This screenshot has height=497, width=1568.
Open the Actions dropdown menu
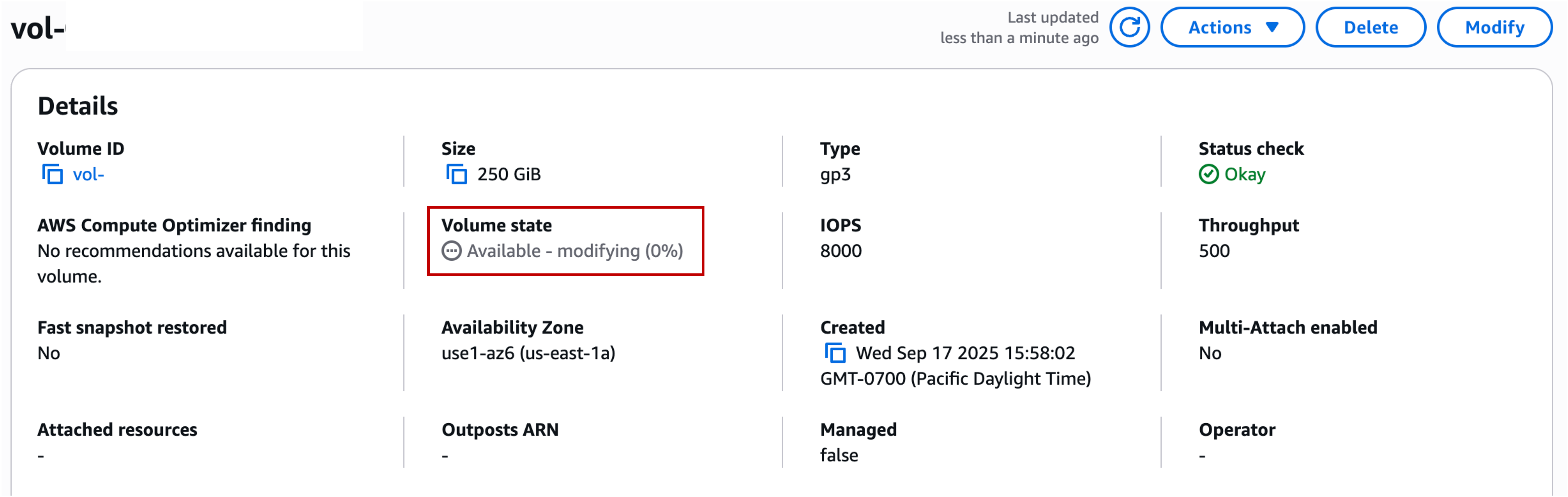tap(1232, 27)
